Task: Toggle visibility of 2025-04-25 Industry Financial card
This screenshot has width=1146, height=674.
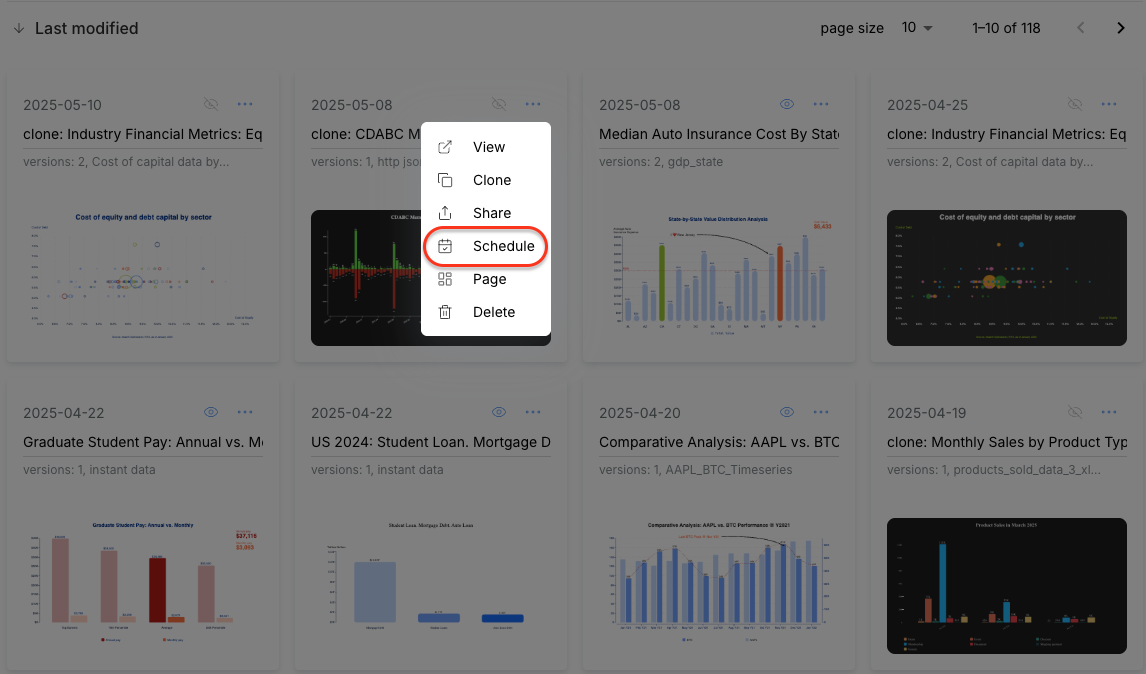Action: pos(1074,105)
